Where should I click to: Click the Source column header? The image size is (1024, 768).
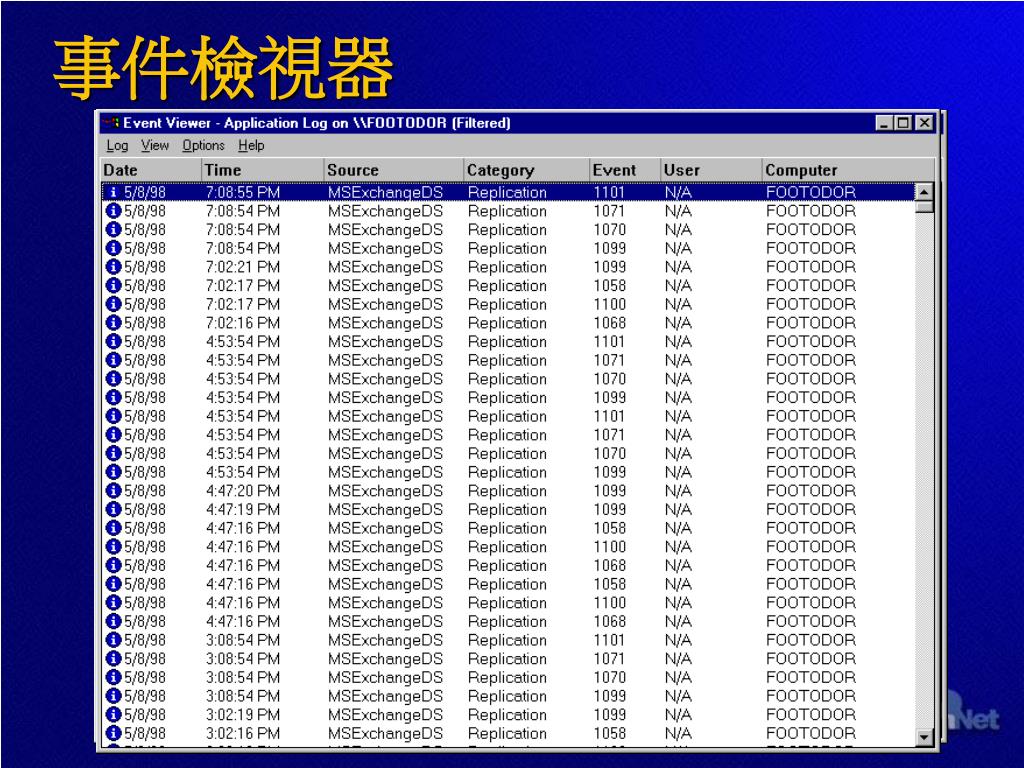pos(394,170)
